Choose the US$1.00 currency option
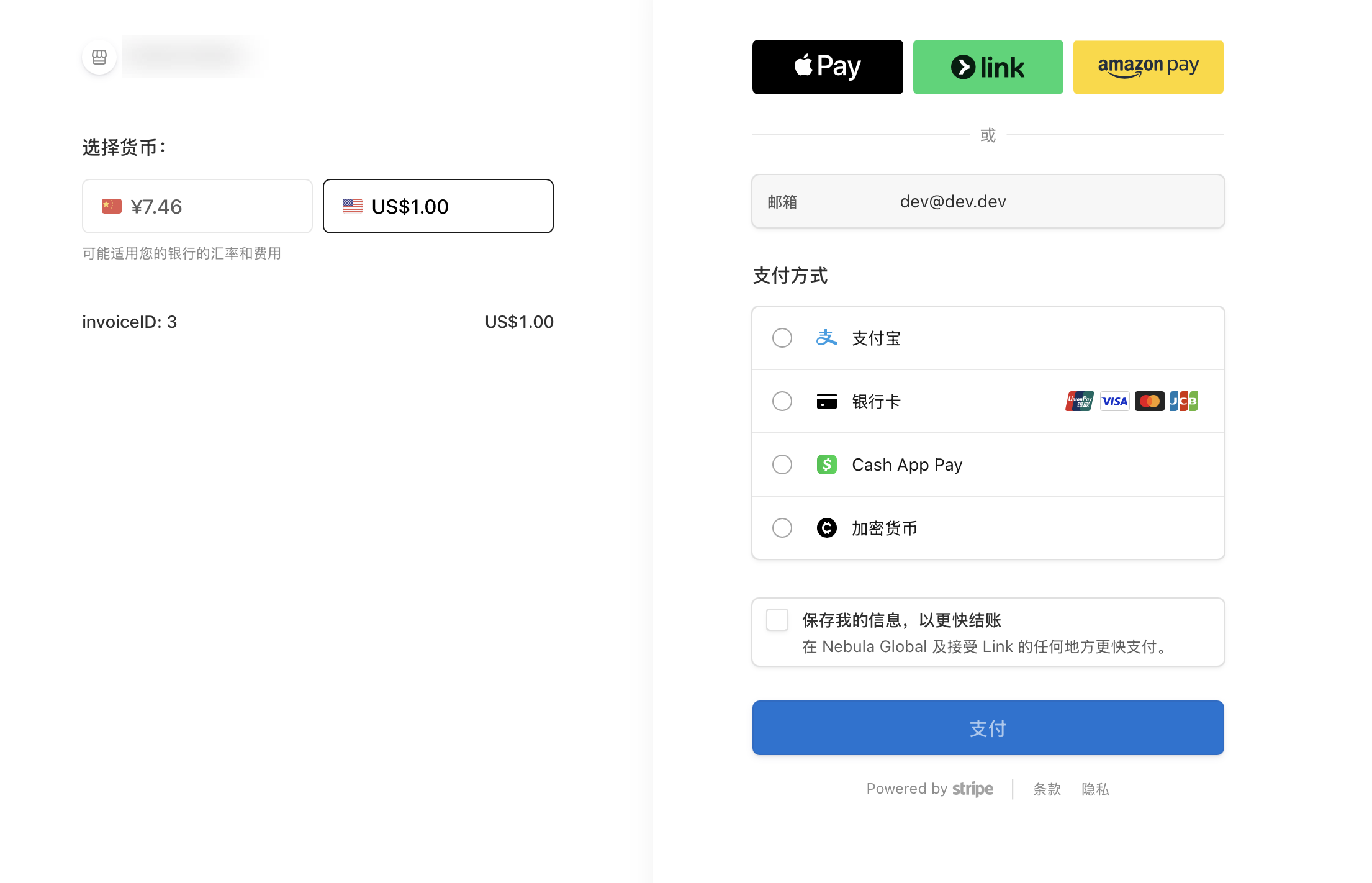Screen dimensions: 1372x883 [438, 206]
